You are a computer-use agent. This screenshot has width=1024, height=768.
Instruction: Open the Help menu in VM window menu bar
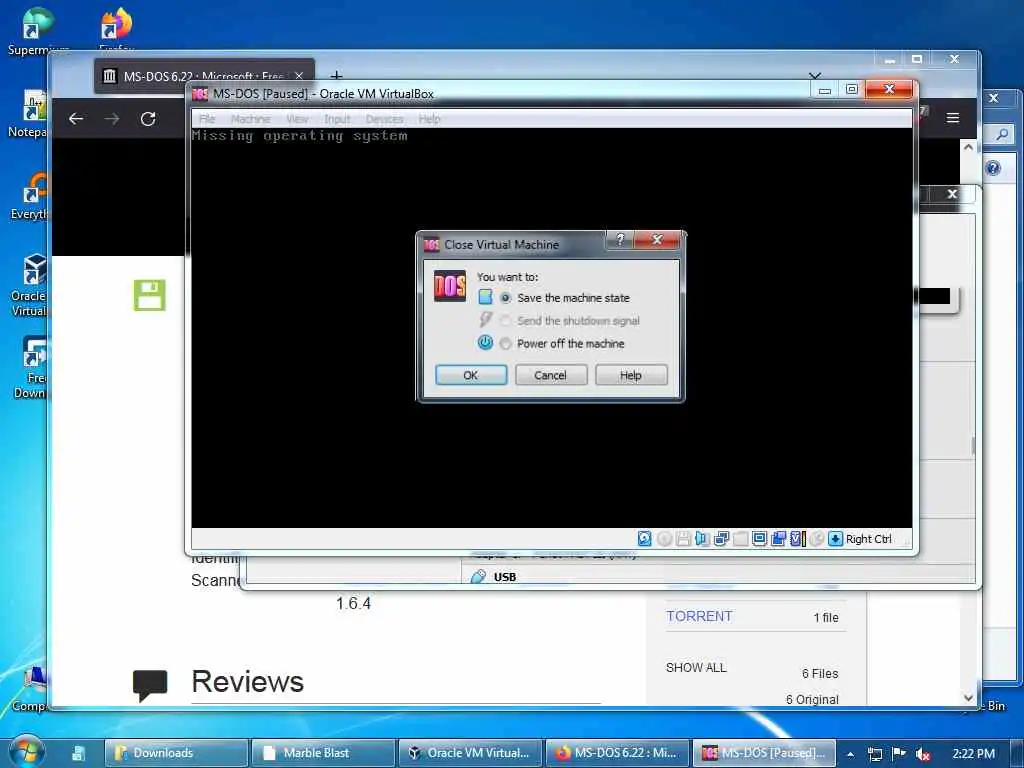(x=429, y=119)
